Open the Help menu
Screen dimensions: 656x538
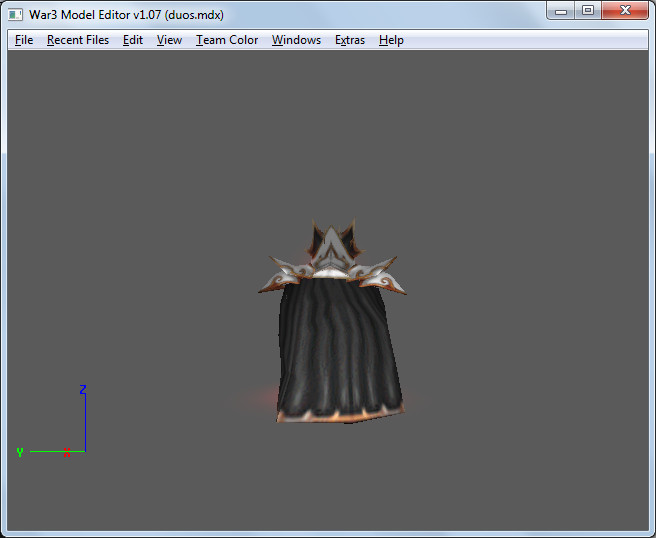coord(391,40)
